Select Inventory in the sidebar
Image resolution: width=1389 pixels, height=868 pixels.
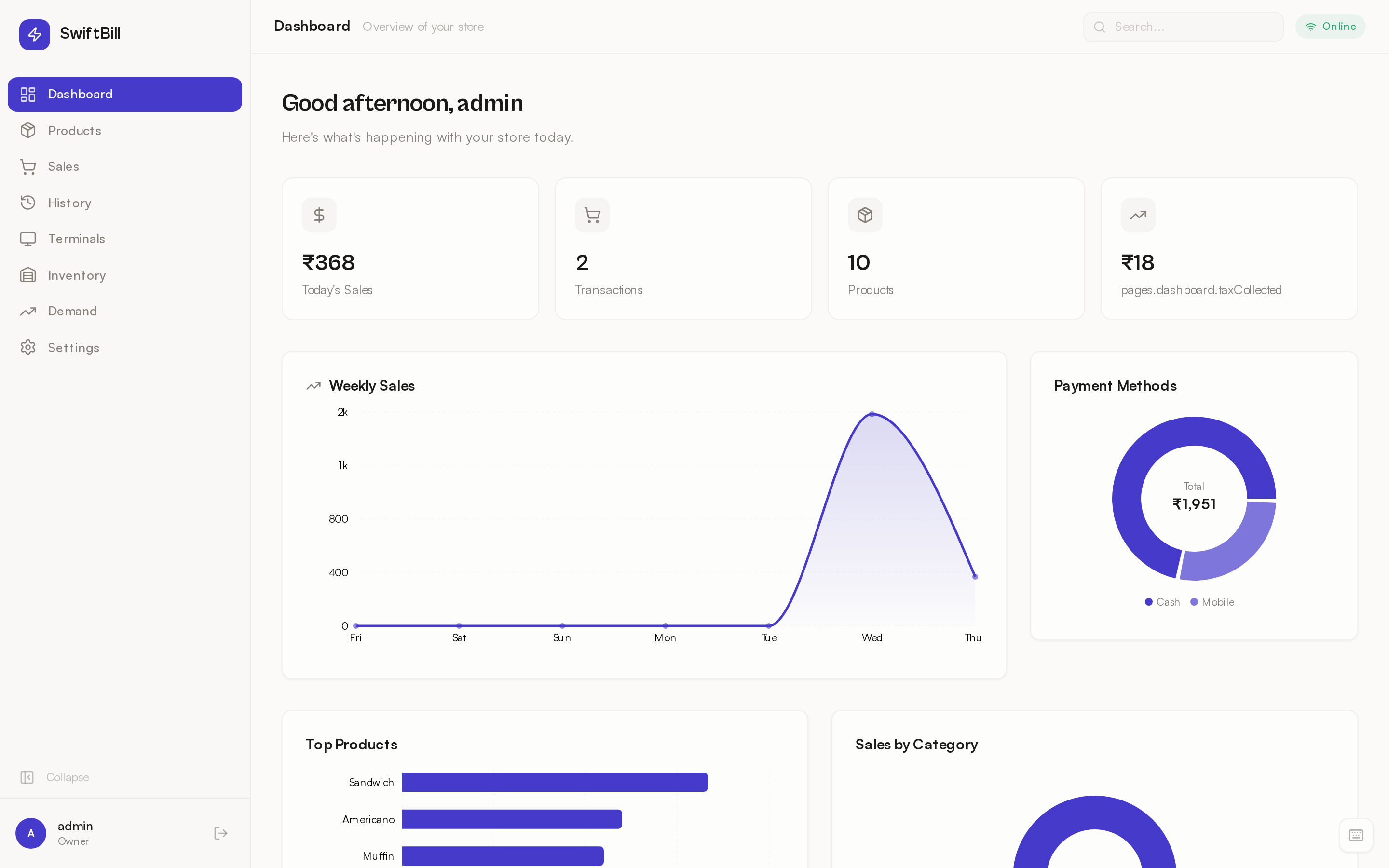point(124,275)
